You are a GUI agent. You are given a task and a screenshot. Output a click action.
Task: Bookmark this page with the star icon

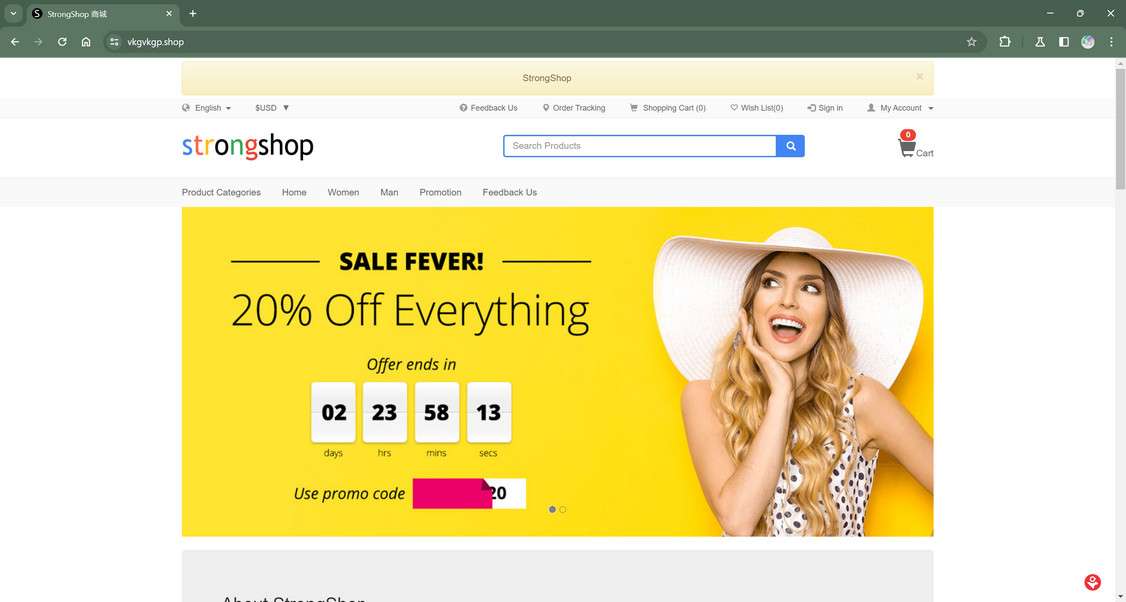click(x=972, y=42)
